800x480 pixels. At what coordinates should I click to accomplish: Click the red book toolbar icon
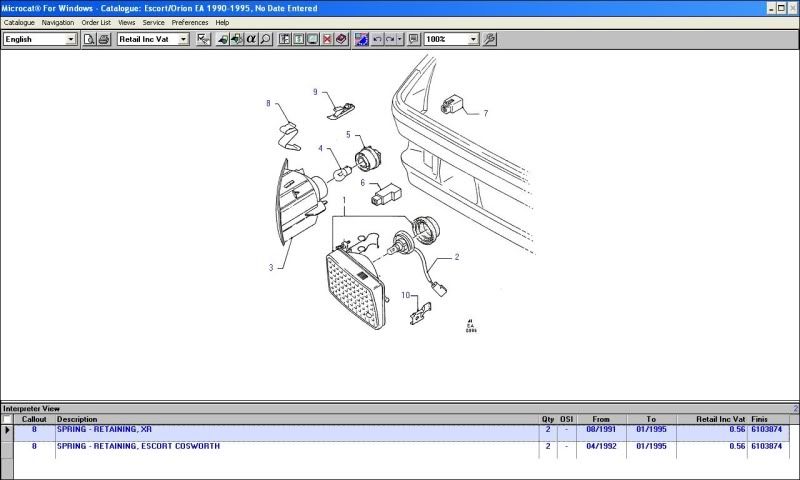[341, 39]
